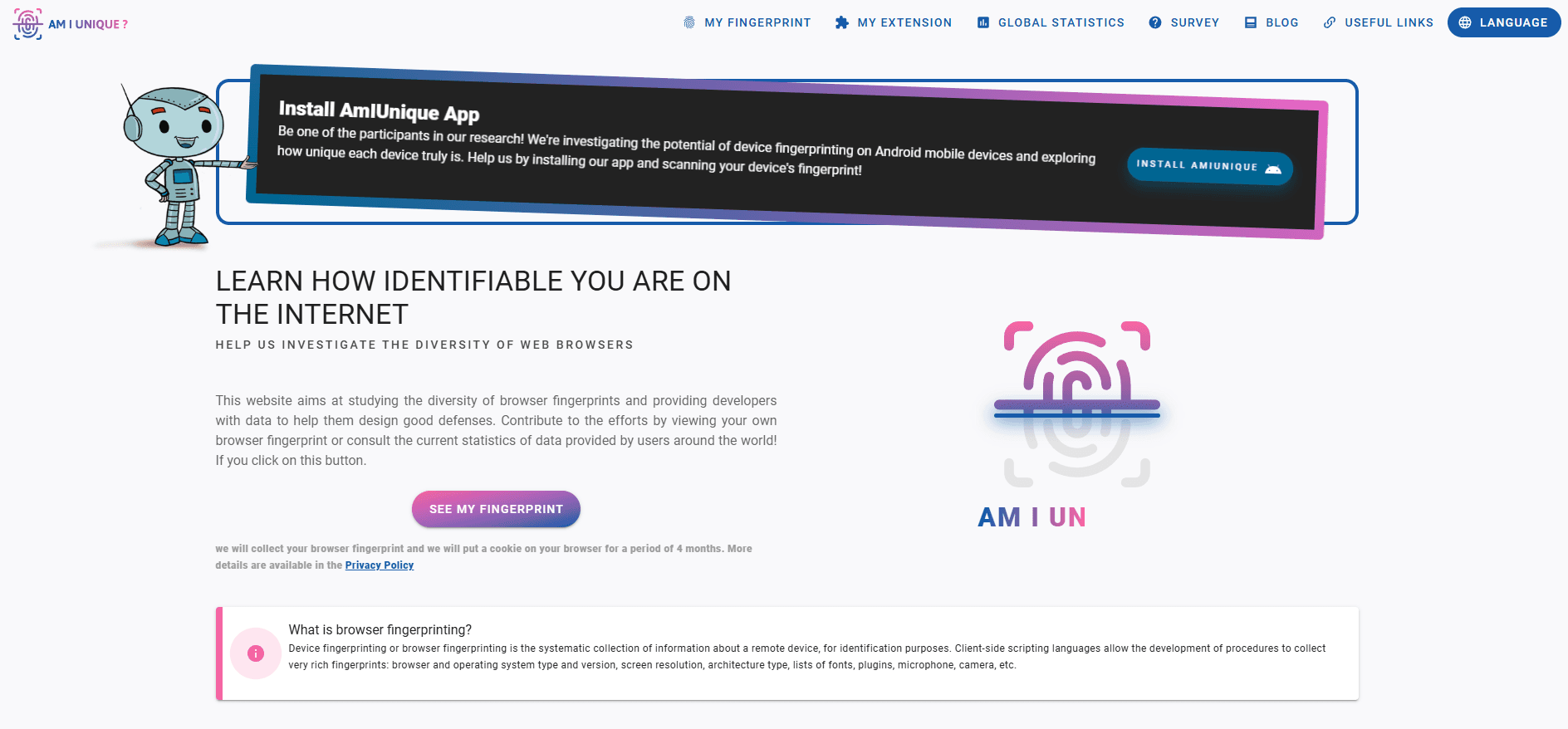Click 'What is browser fingerprinting?' heading
Screen dimensions: 1568x729
point(380,629)
